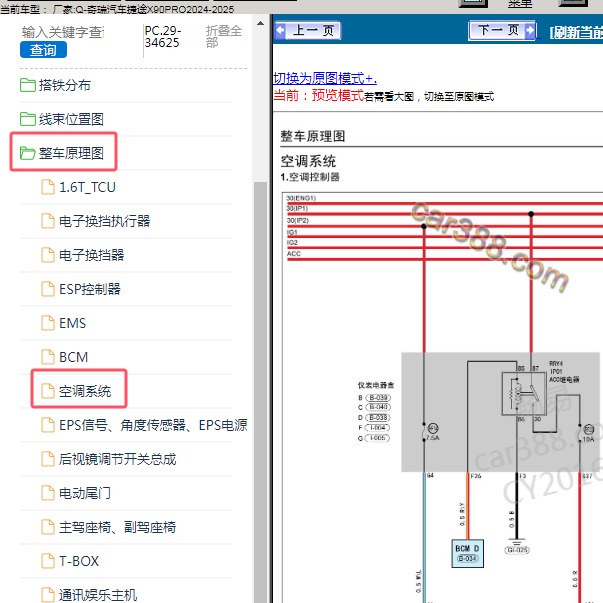Open the 电子换挡器 document
603x603 pixels.
tap(91, 255)
